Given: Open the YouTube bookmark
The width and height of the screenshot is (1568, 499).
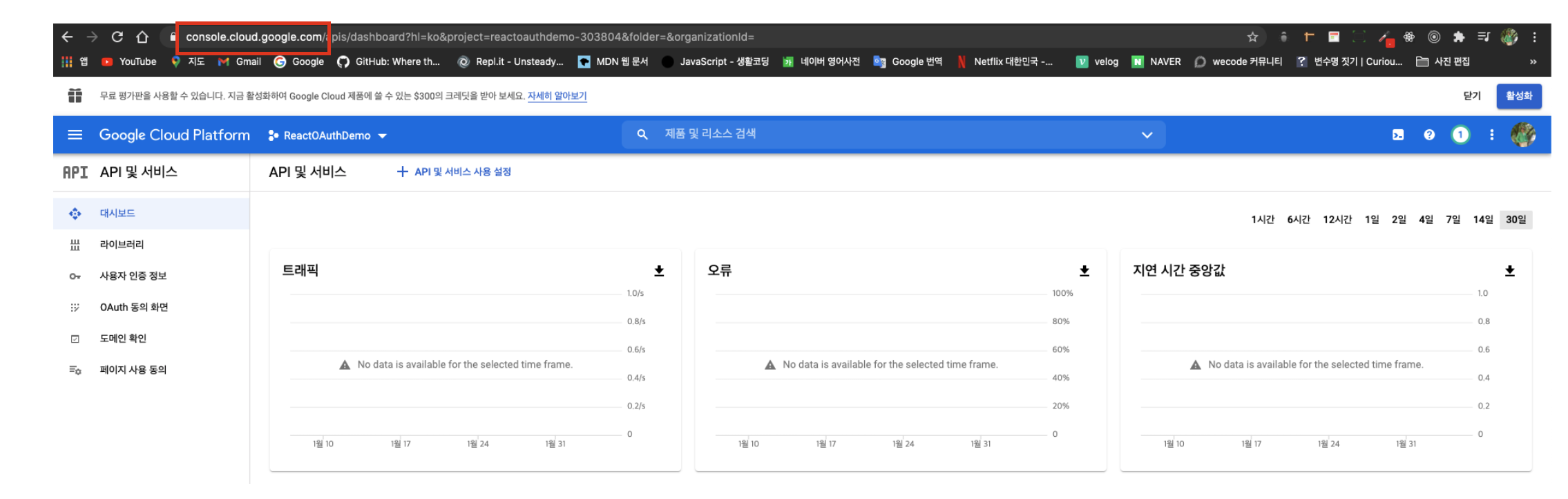Looking at the screenshot, I should coord(129,62).
